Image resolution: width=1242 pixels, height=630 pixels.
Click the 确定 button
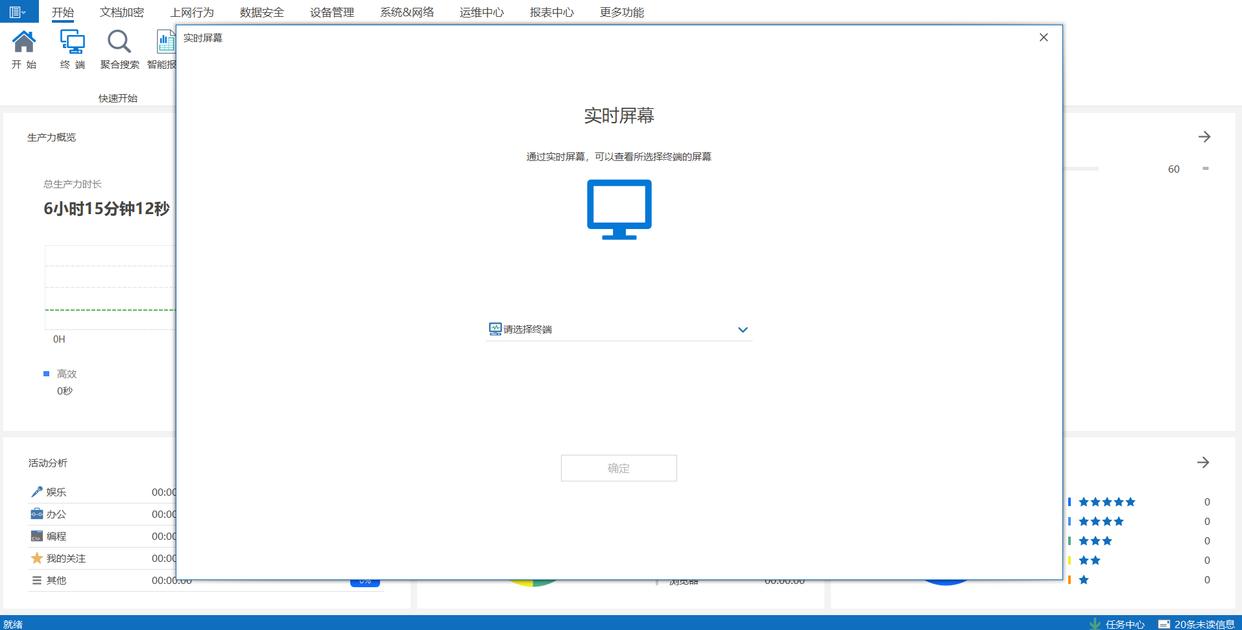click(x=619, y=468)
